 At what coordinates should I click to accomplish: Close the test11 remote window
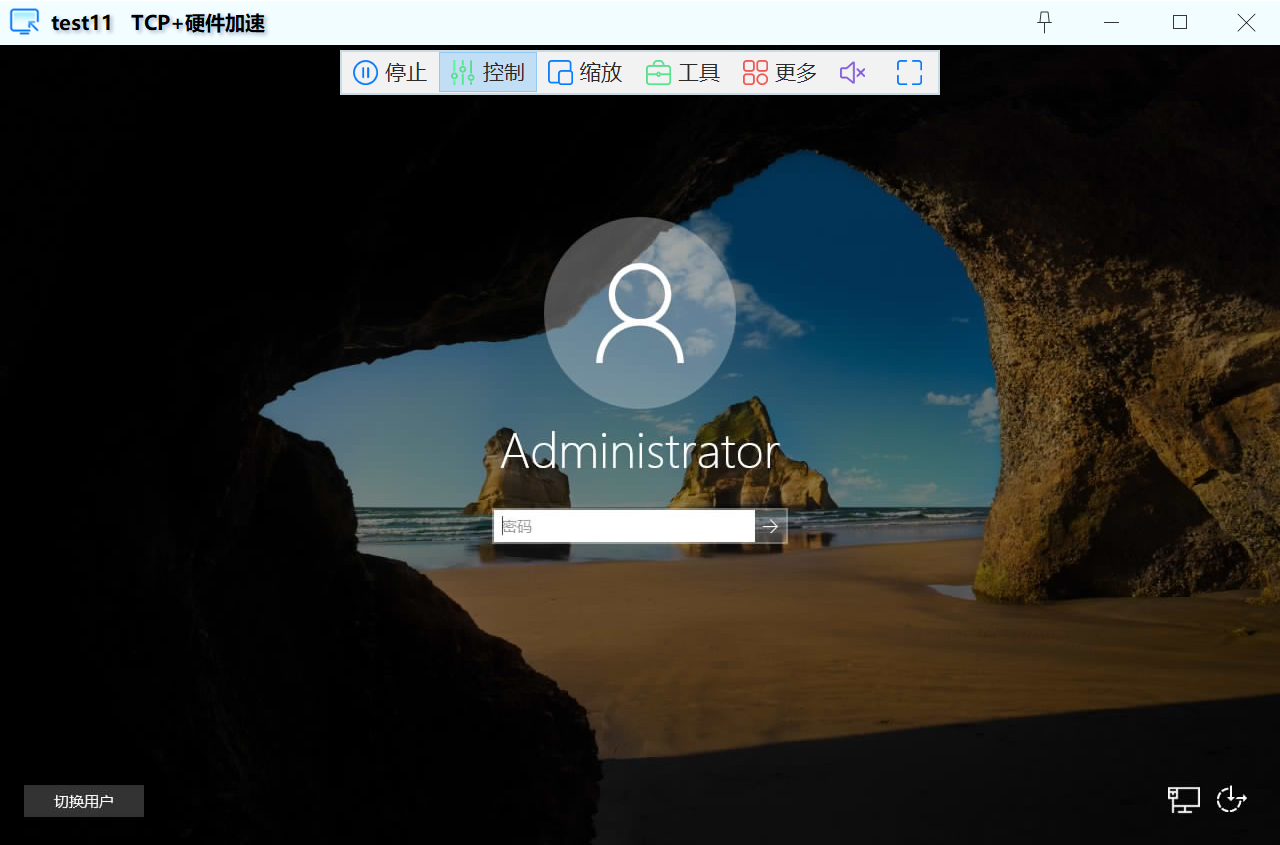[x=1246, y=22]
